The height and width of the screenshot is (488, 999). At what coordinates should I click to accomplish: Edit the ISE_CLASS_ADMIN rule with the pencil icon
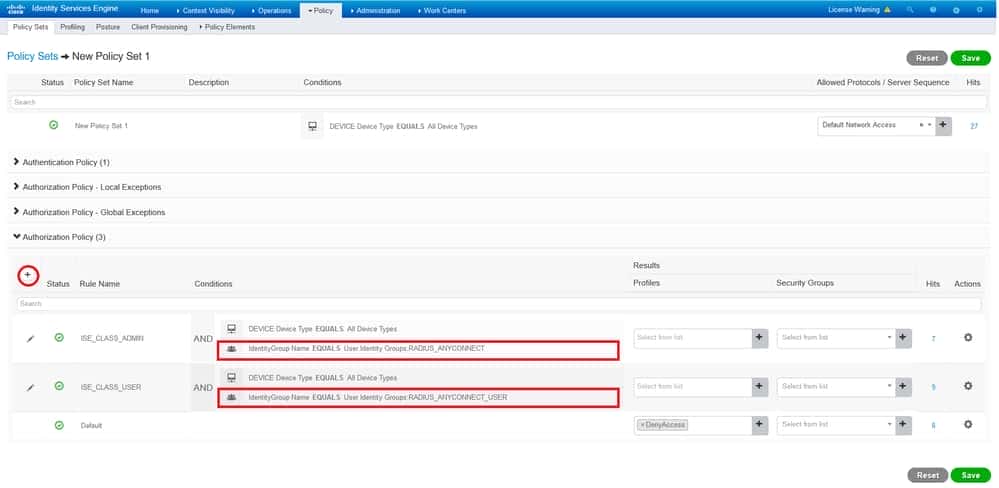[30, 339]
